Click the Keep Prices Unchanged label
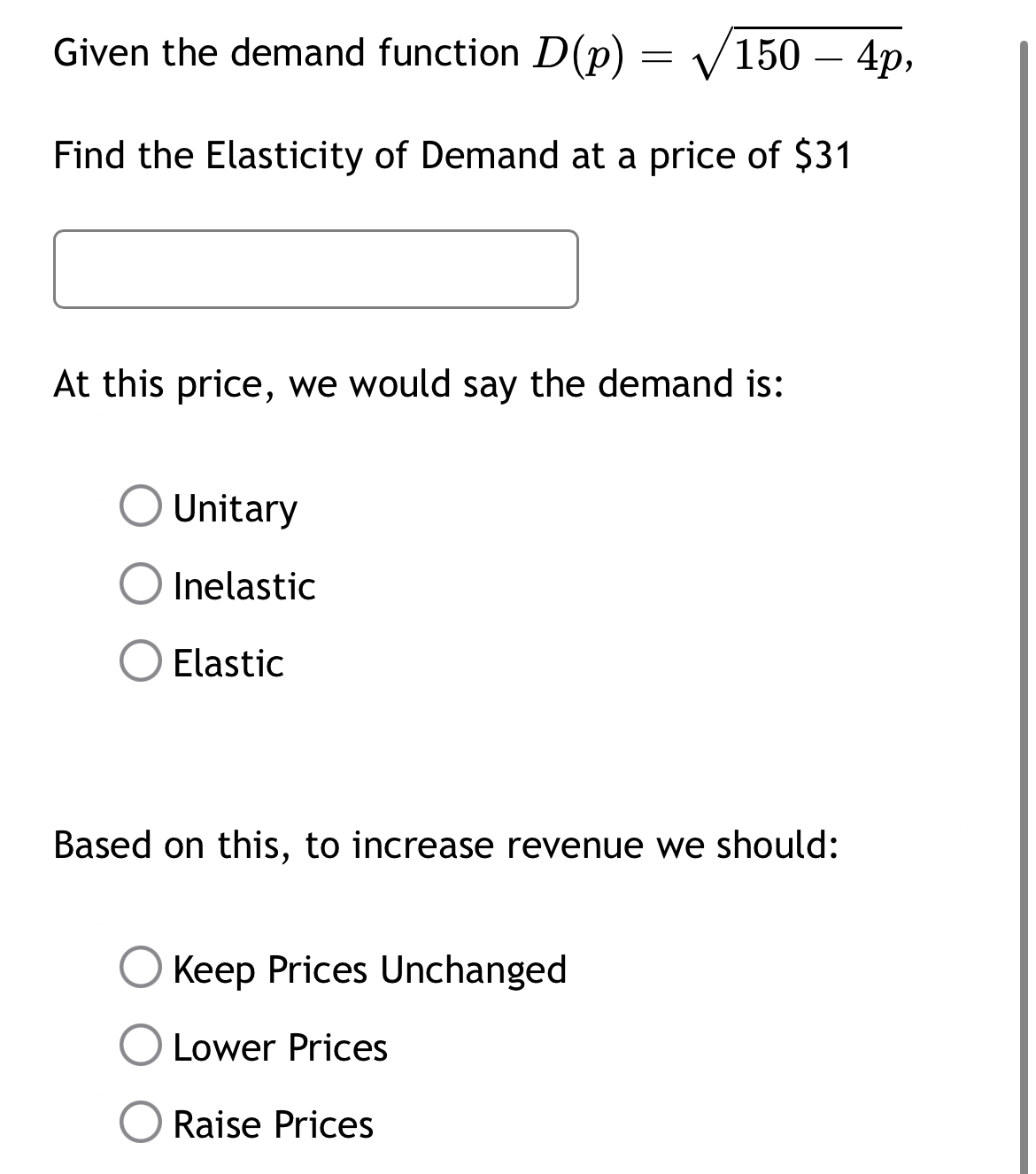Screen dimensions: 1036x1174 [368, 969]
